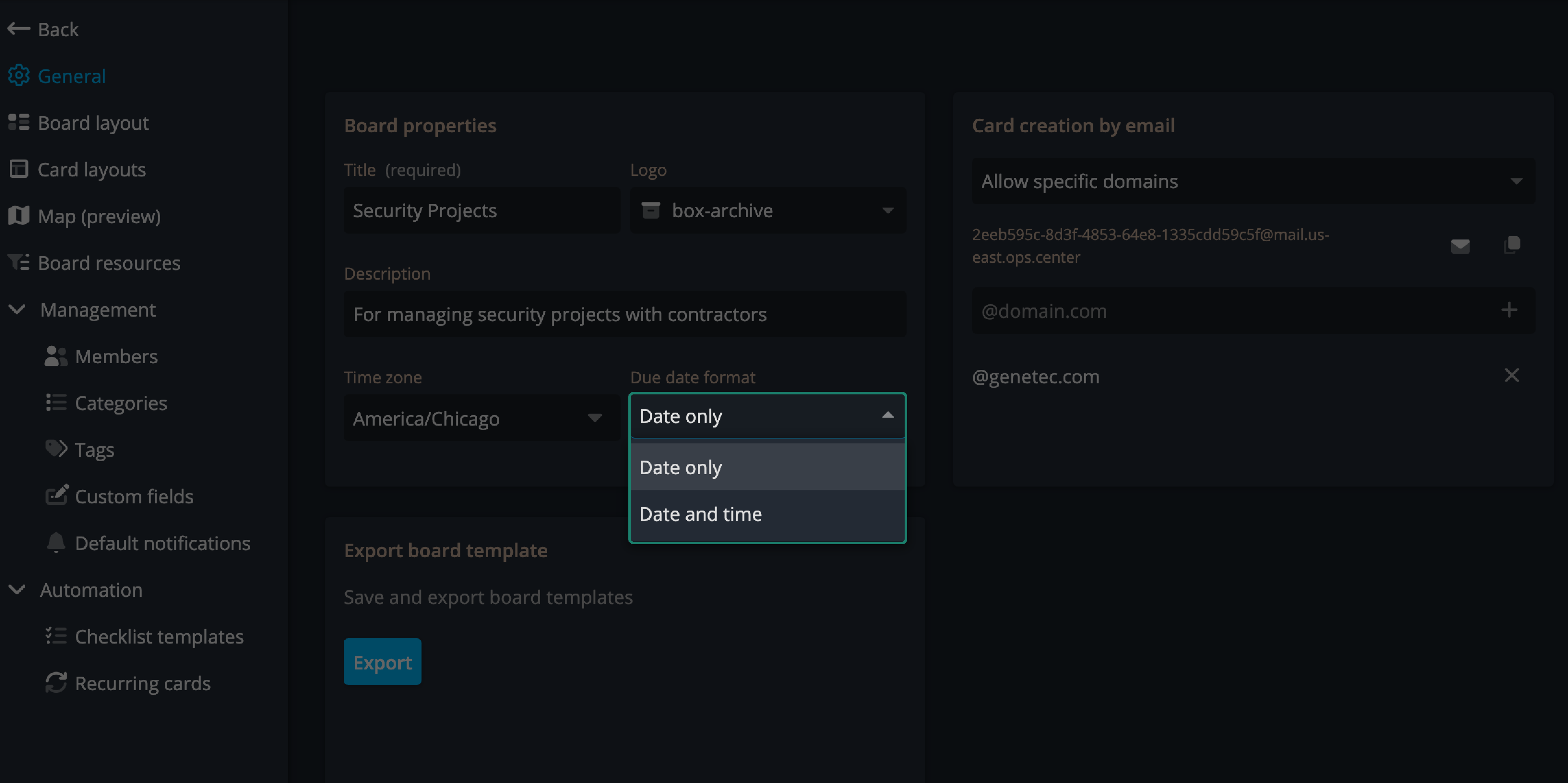Open Allow specific domains dropdown
The image size is (1568, 783).
(x=1253, y=181)
